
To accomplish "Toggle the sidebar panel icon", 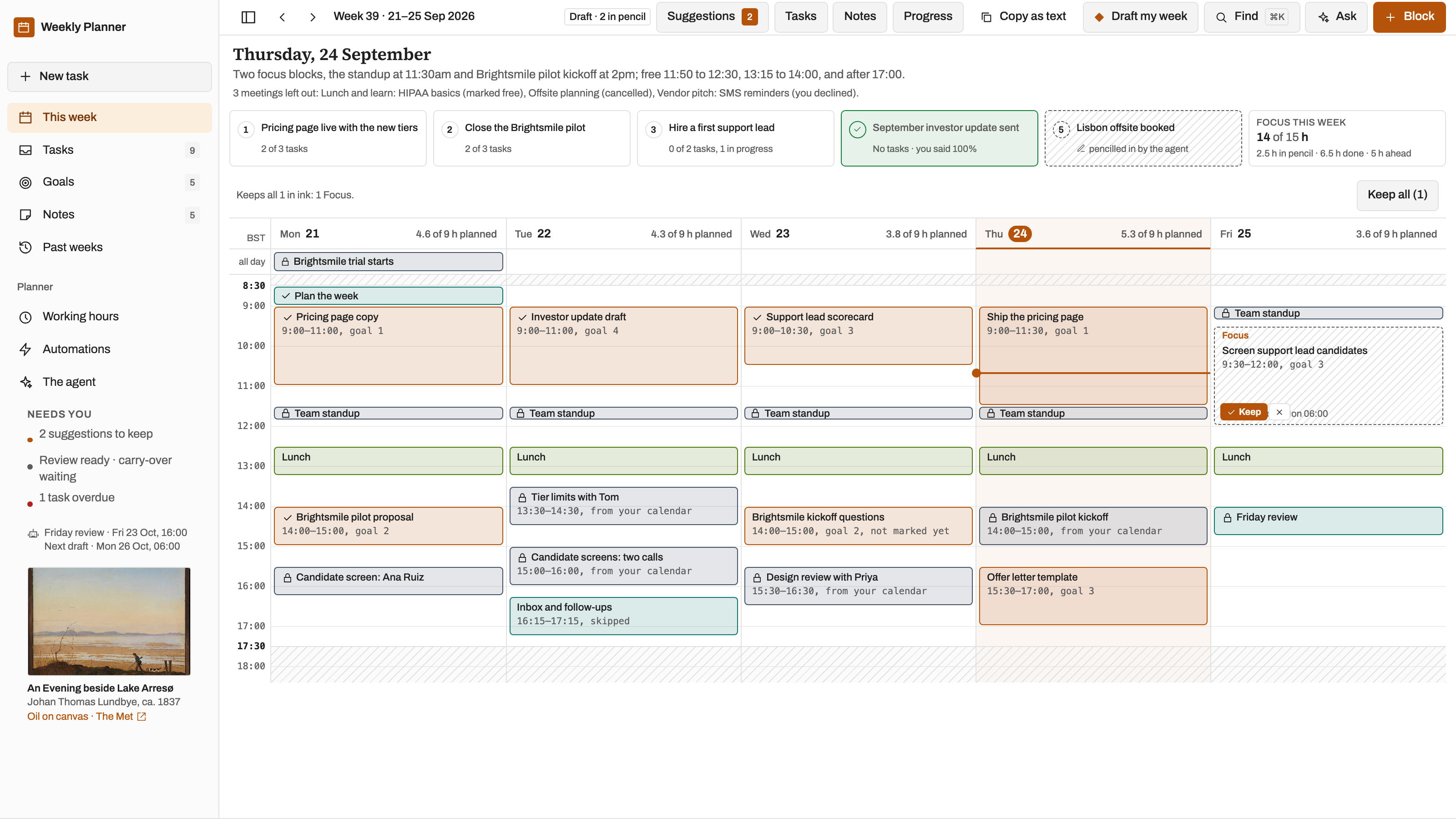I will (248, 17).
